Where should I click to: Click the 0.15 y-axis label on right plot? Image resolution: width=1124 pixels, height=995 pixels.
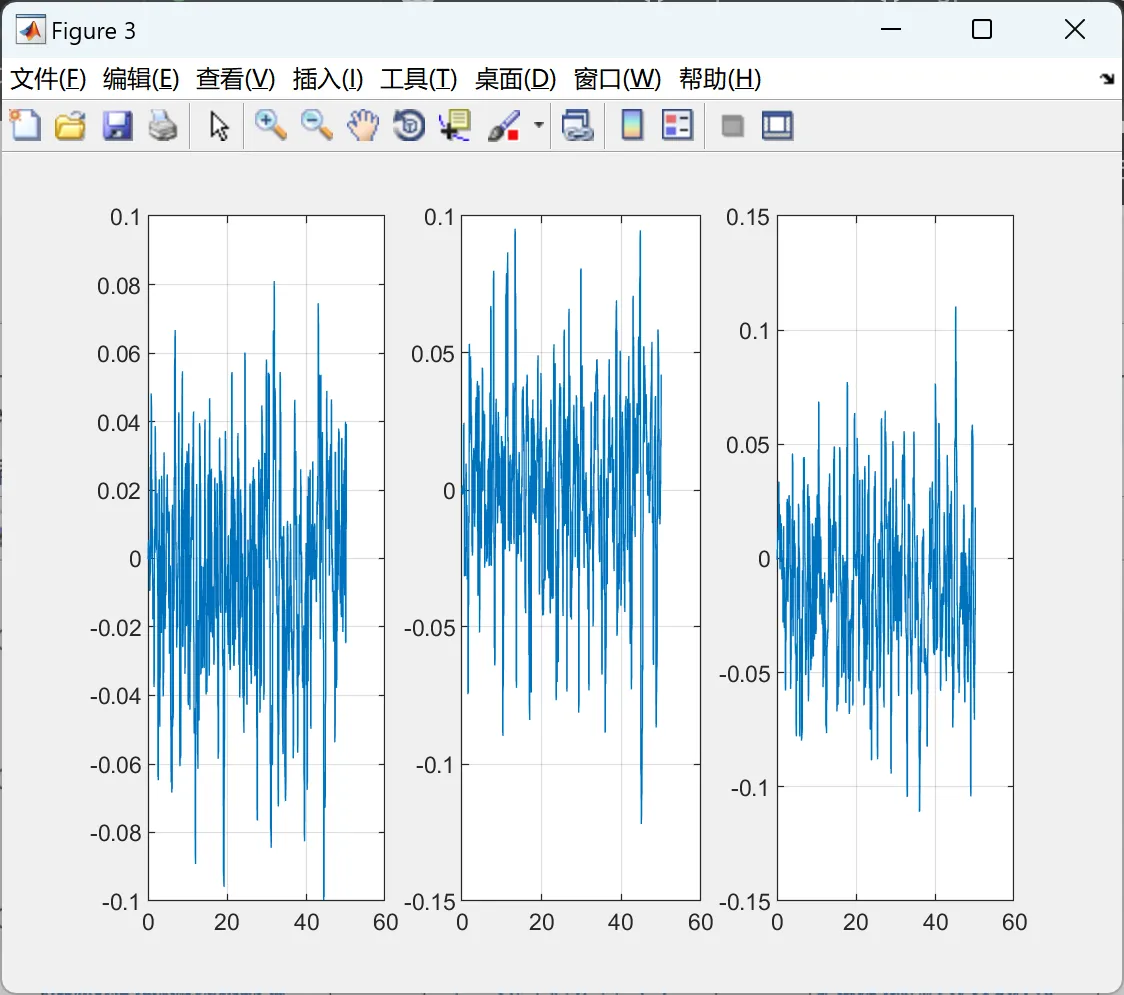coord(748,217)
